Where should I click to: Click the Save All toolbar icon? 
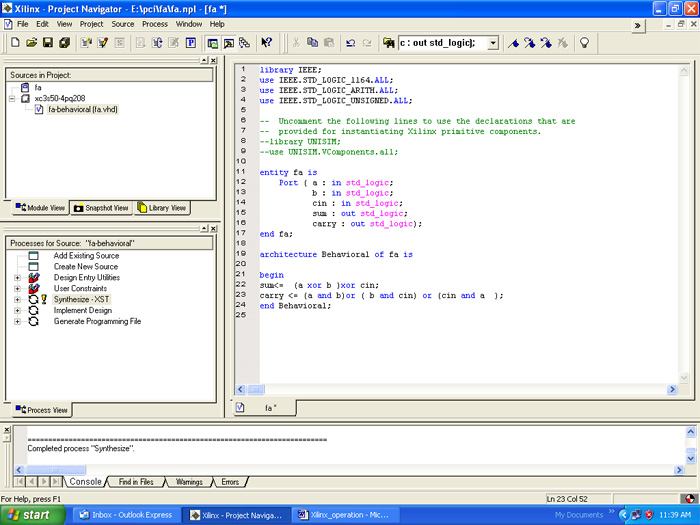pyautogui.click(x=64, y=43)
